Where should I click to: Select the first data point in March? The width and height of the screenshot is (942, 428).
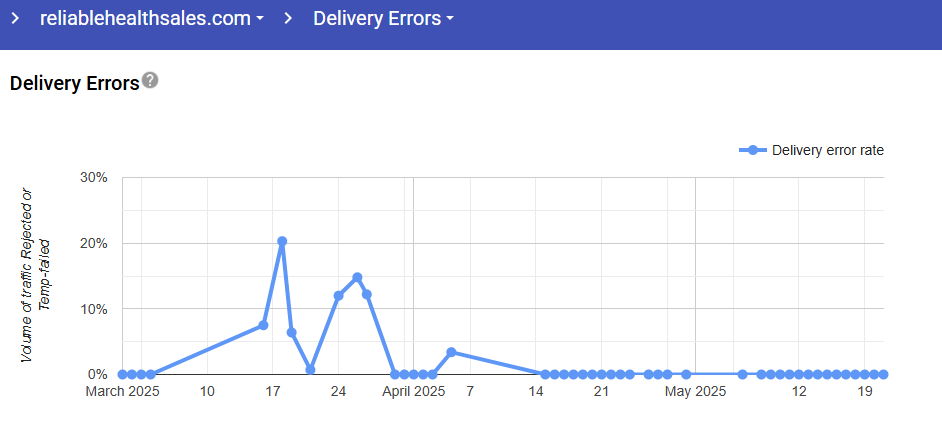[x=122, y=374]
